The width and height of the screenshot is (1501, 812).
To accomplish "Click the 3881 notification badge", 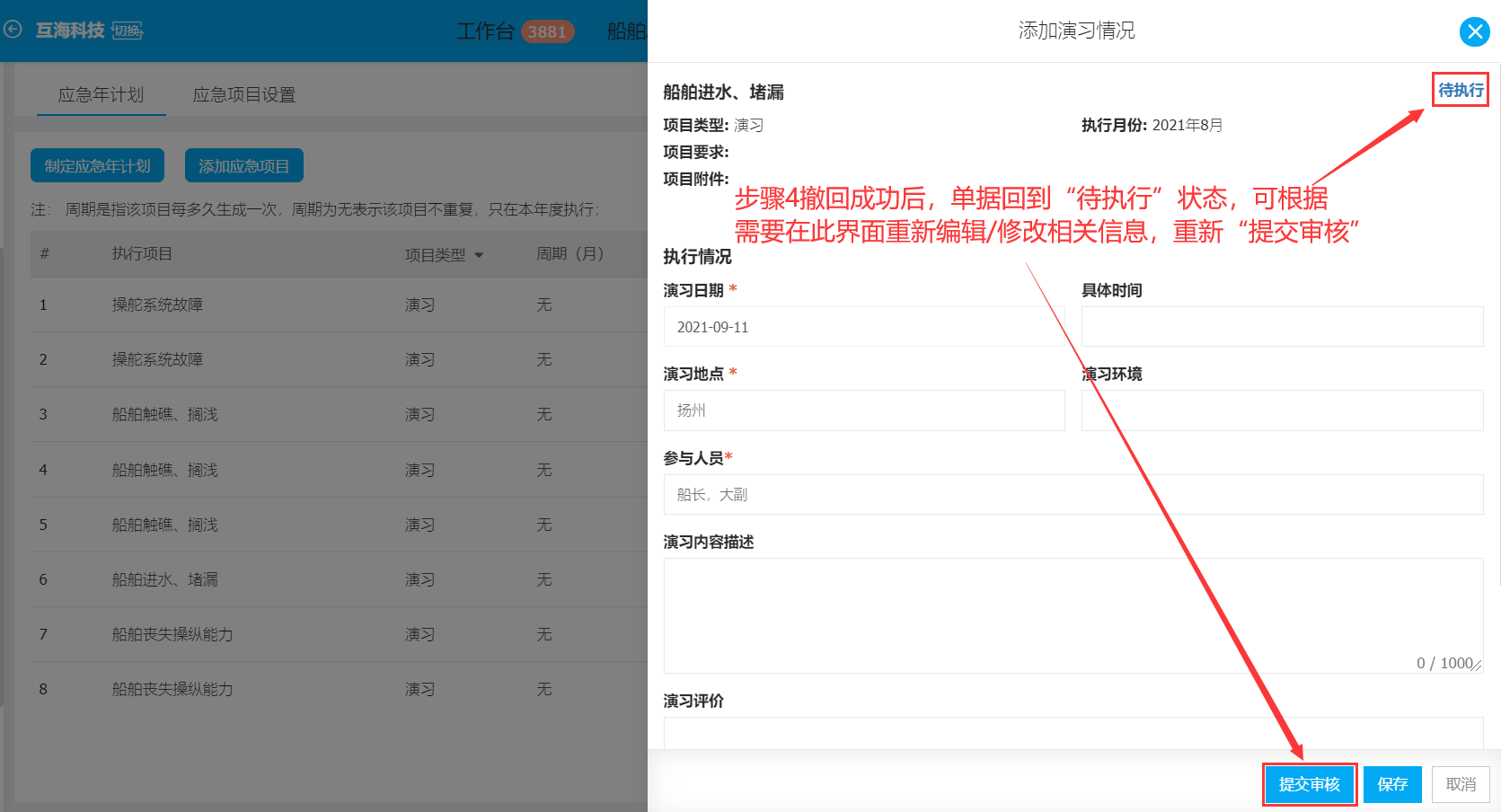I will tap(547, 31).
